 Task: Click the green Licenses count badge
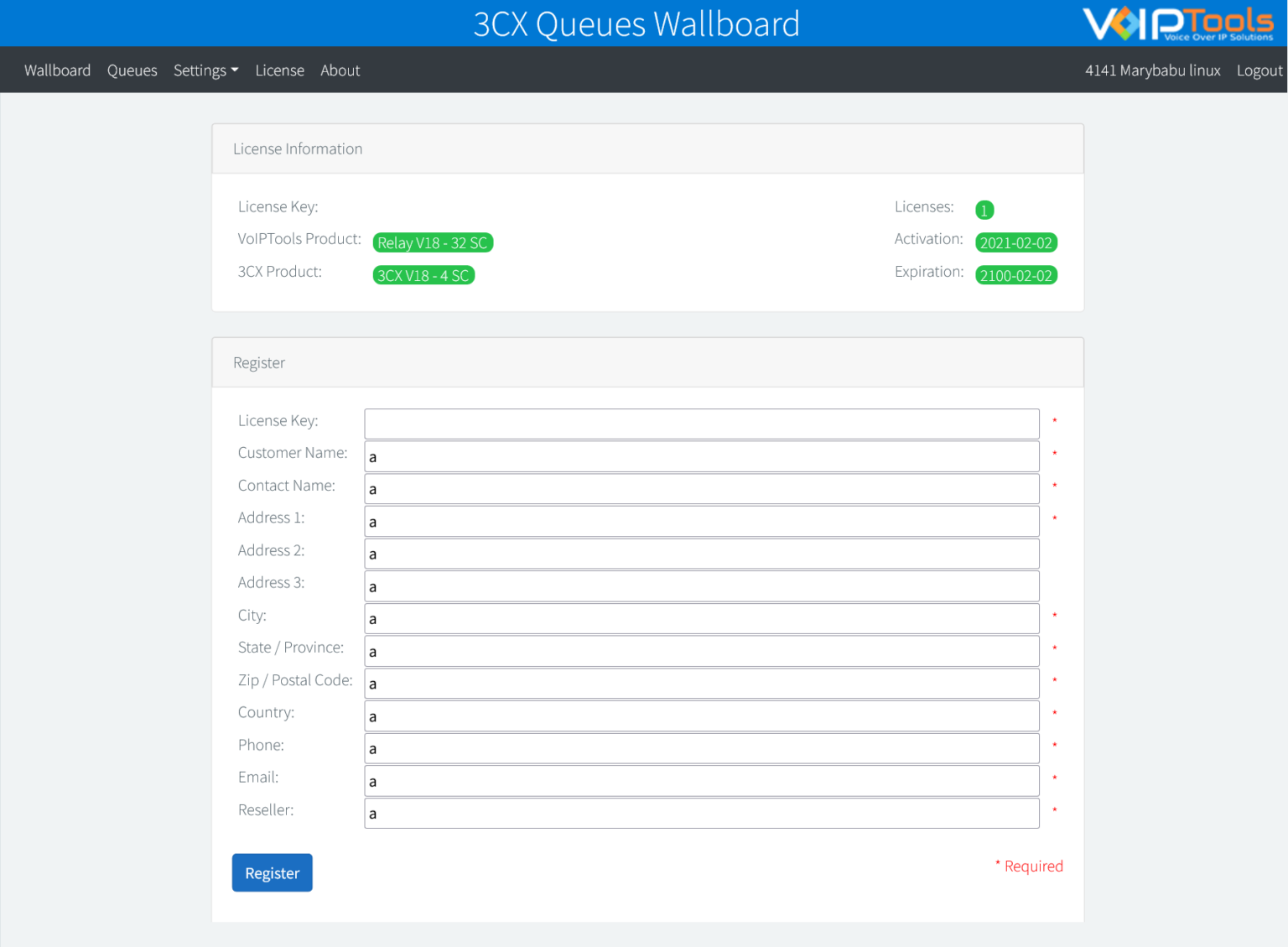pyautogui.click(x=984, y=210)
